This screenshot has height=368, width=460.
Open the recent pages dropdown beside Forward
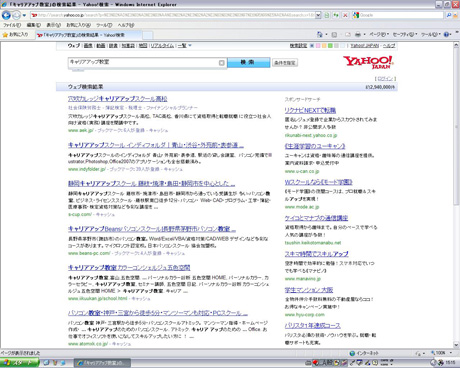click(x=24, y=15)
